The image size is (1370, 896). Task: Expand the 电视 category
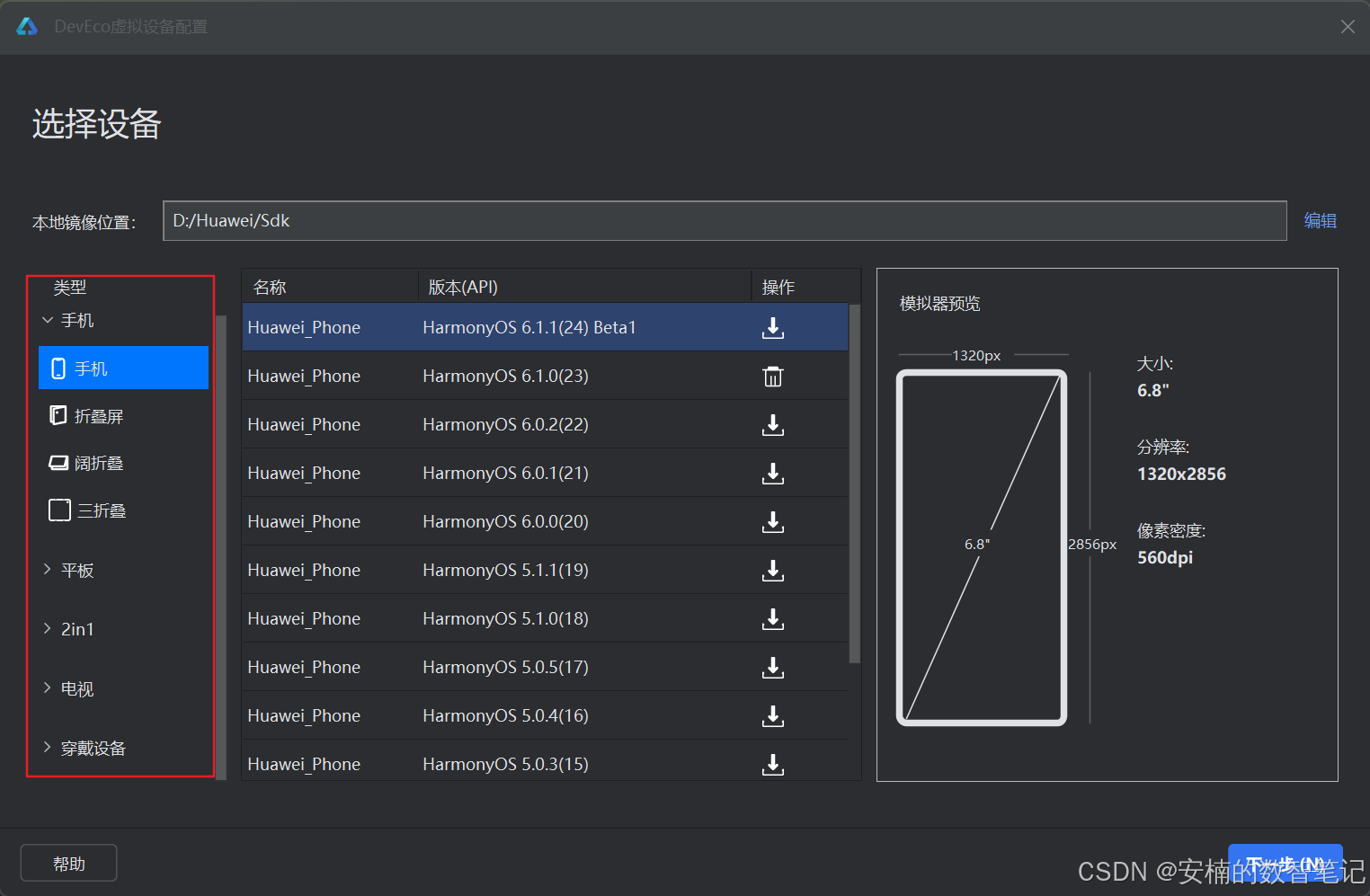point(48,688)
